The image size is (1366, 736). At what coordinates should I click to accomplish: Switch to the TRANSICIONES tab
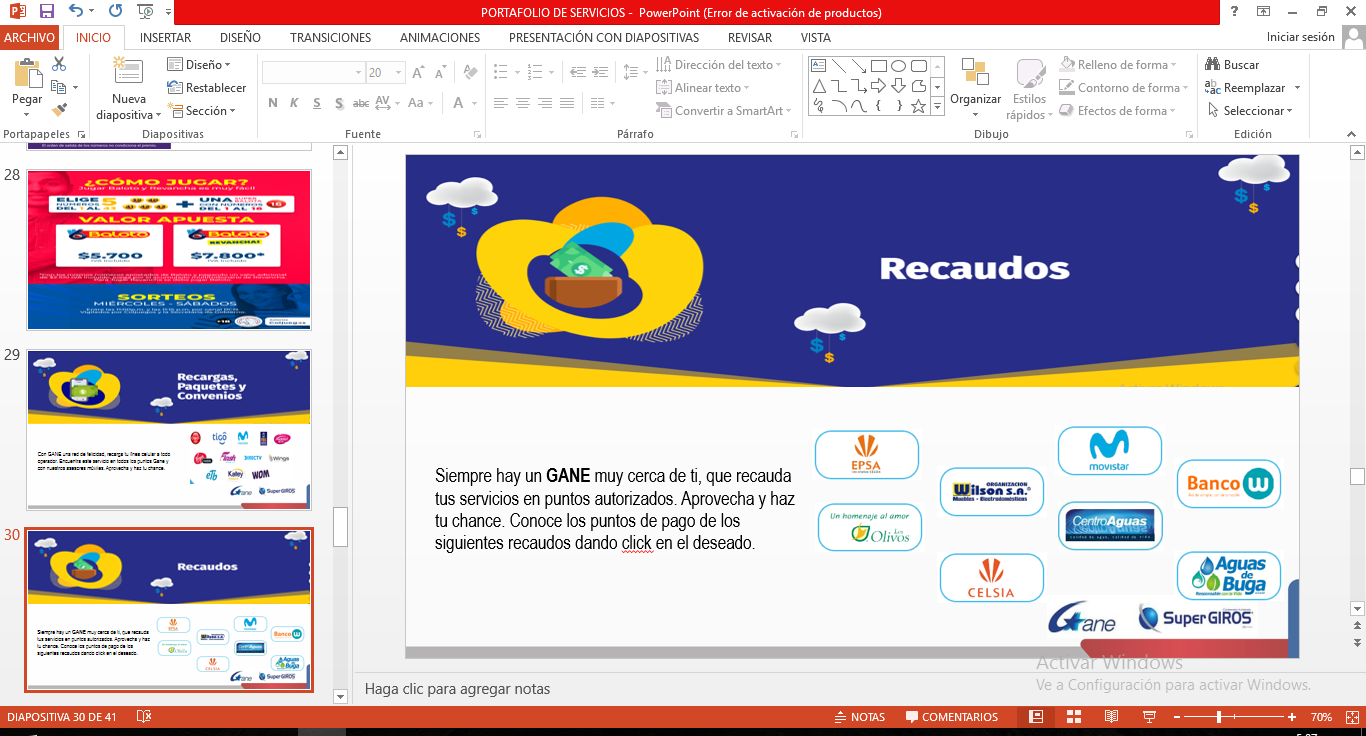pos(330,38)
